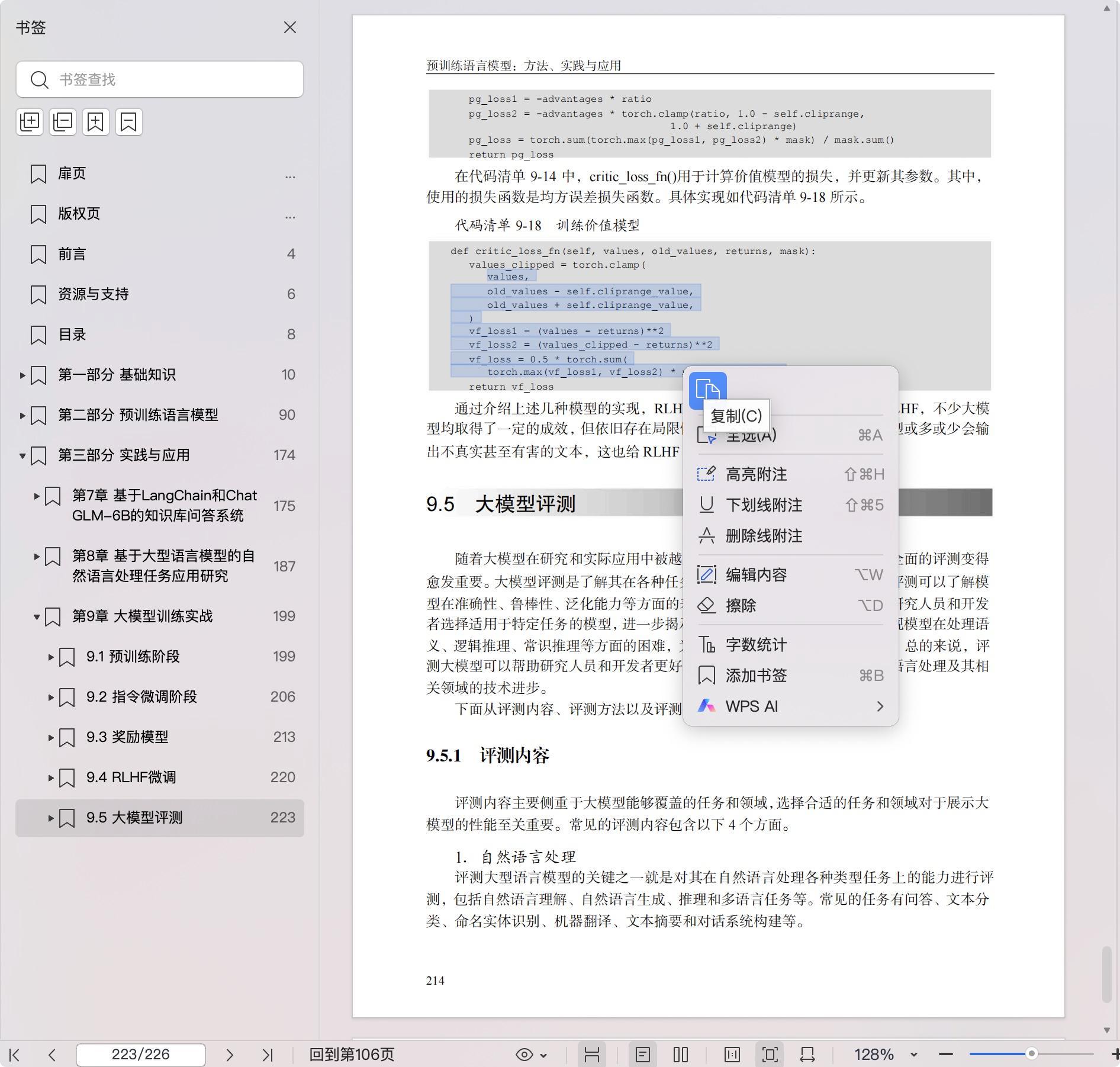Image resolution: width=1120 pixels, height=1067 pixels.
Task: Open the 128% zoom level dropdown
Action: tap(913, 1055)
